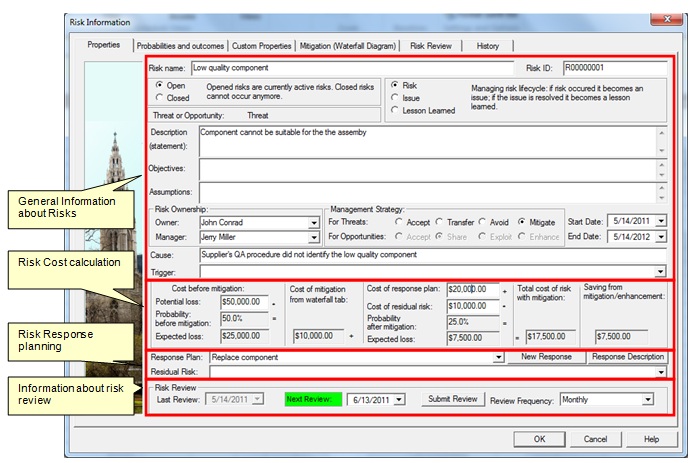Select the Closed radio button

160,97
